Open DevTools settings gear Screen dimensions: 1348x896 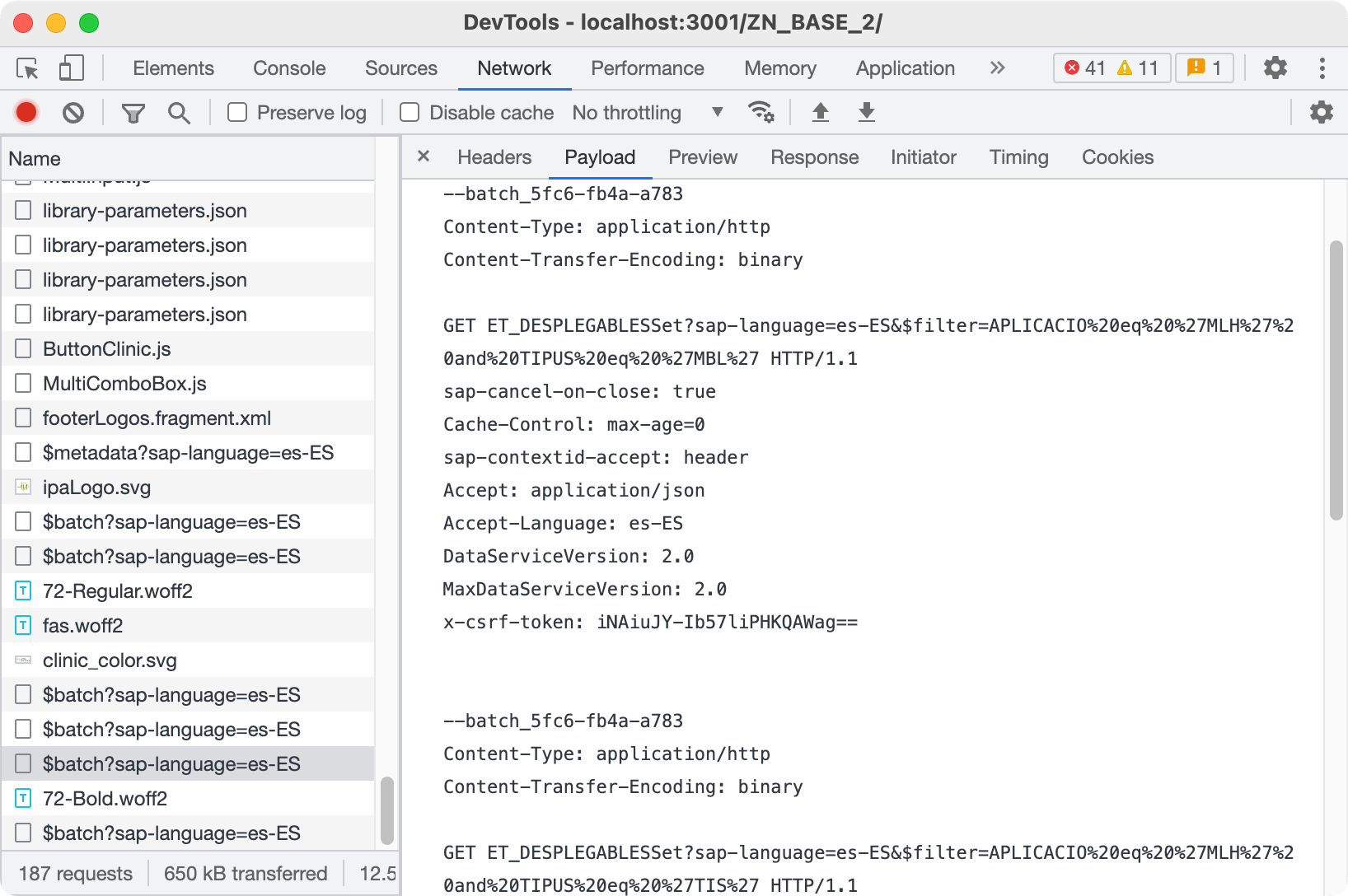coord(1275,68)
